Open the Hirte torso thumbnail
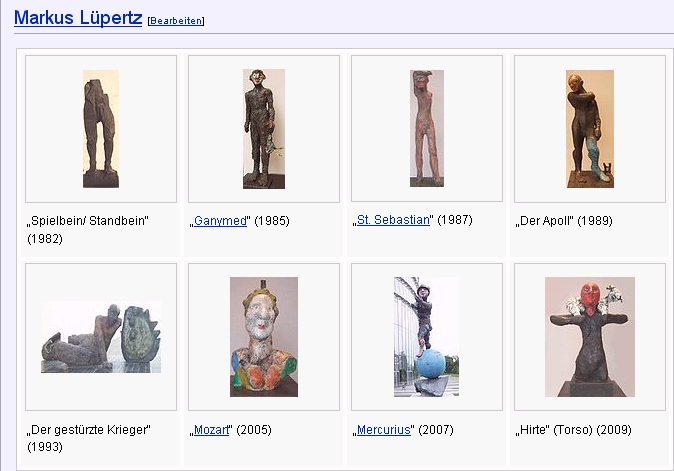 click(x=590, y=337)
